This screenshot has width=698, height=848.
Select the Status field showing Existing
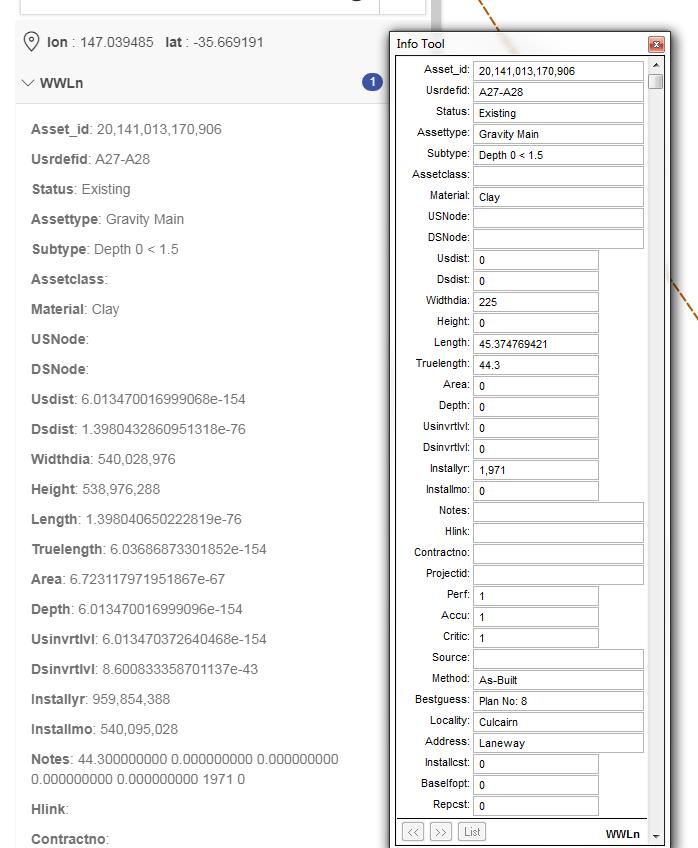click(x=559, y=113)
